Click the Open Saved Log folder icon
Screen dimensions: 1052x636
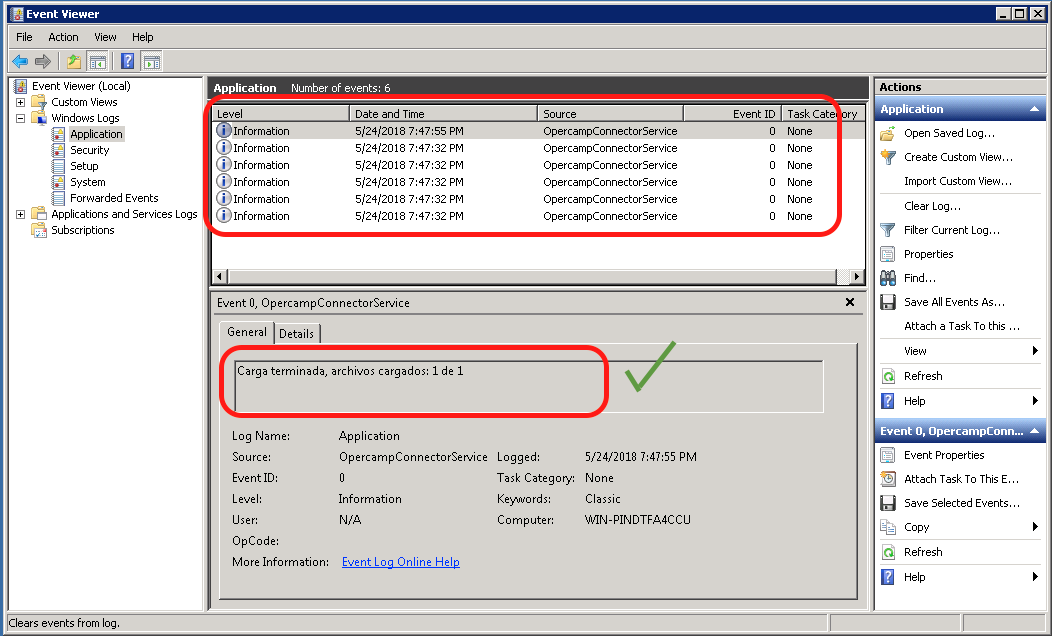click(887, 133)
